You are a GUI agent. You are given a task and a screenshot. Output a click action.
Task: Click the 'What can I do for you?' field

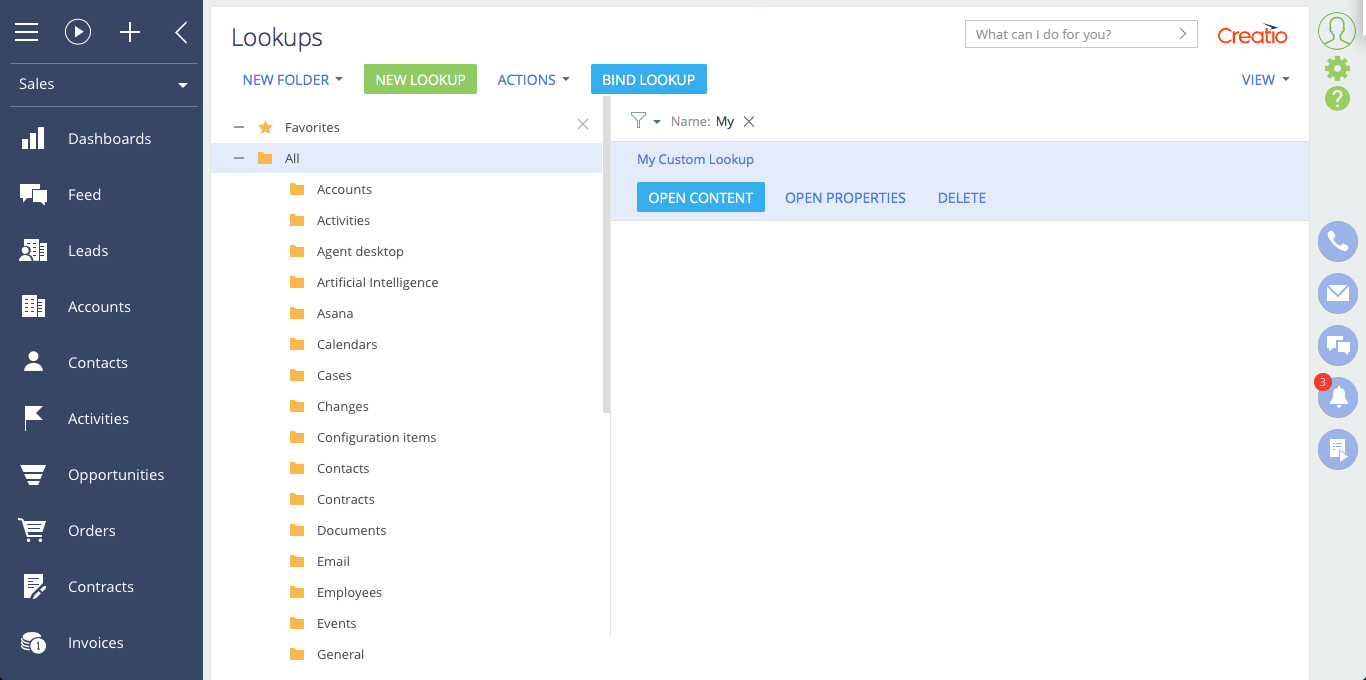click(1070, 34)
